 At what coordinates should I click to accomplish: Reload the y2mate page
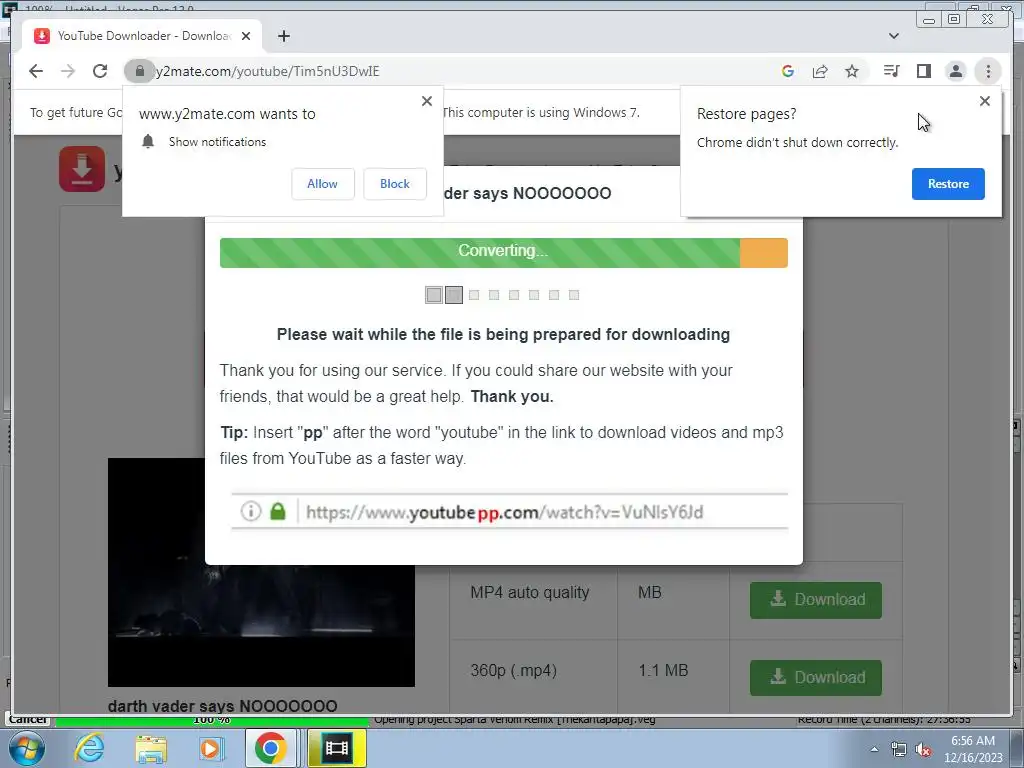[x=100, y=71]
